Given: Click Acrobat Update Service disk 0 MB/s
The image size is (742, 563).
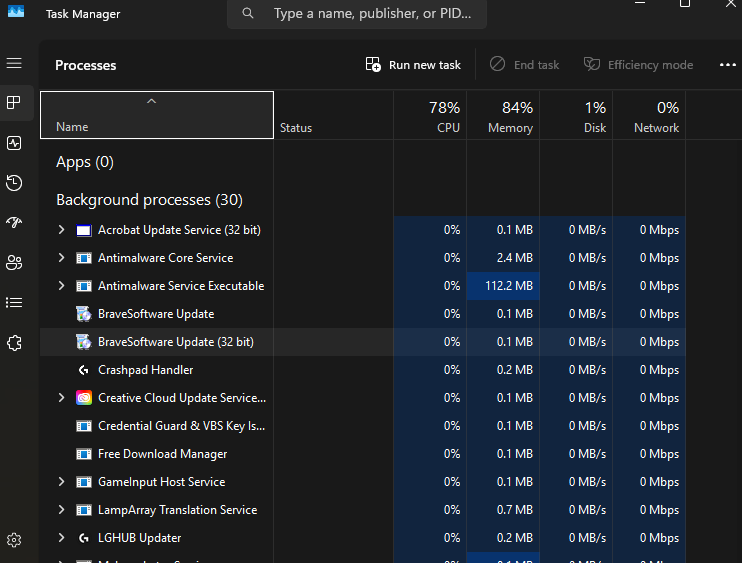Looking at the screenshot, I should pos(576,230).
